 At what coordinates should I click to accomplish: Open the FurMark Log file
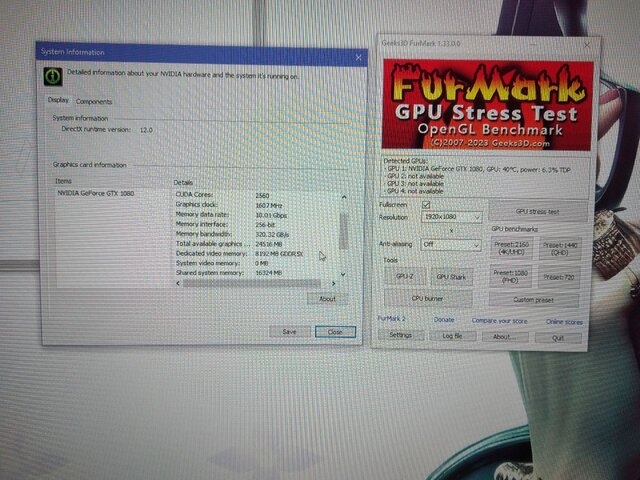(452, 336)
